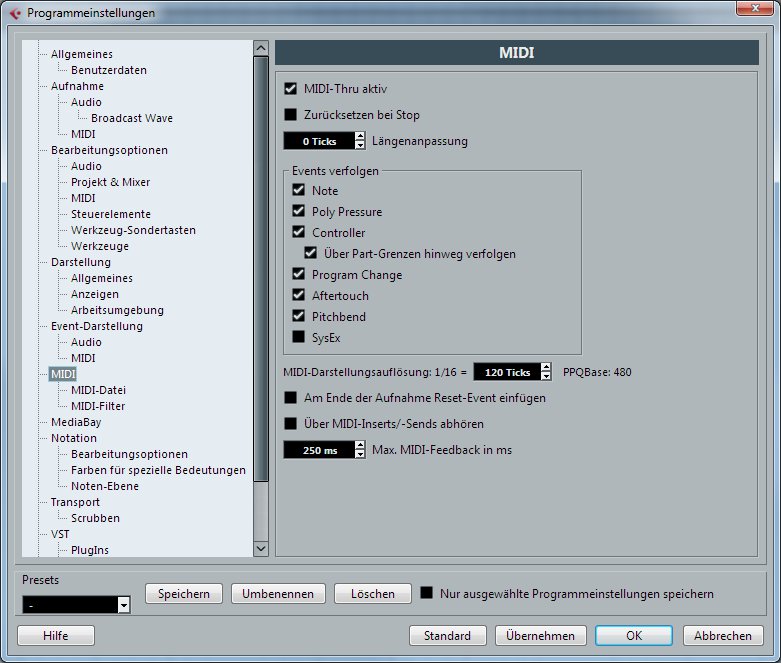Check Nur ausgewählte Programmeinstellungen speichern
Screen dimensions: 781x663
[x=426, y=593]
